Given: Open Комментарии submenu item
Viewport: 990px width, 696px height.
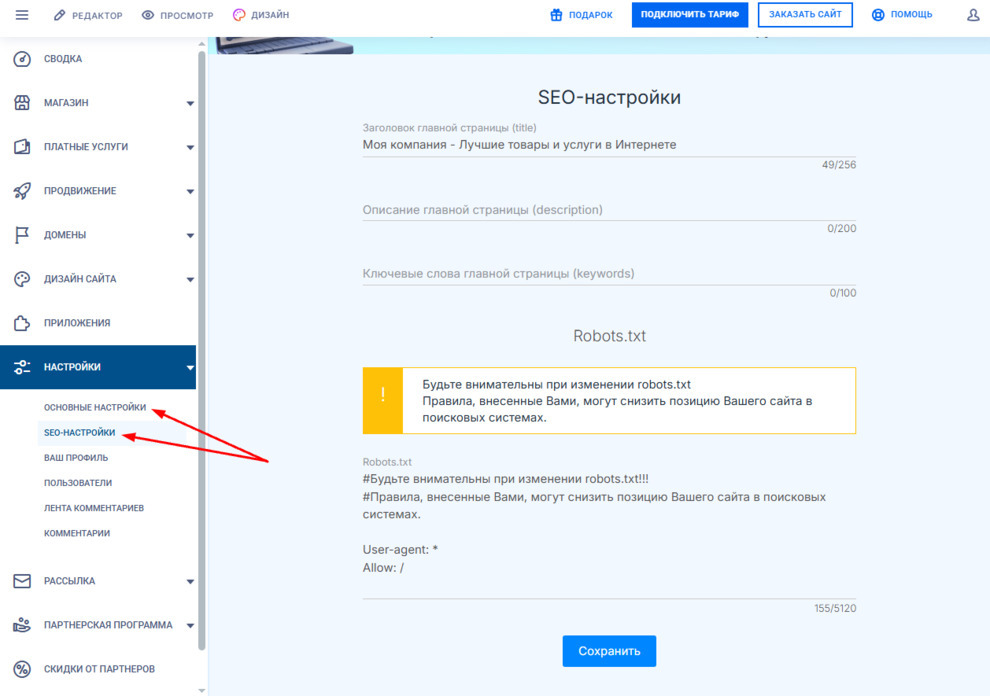Looking at the screenshot, I should [x=76, y=533].
